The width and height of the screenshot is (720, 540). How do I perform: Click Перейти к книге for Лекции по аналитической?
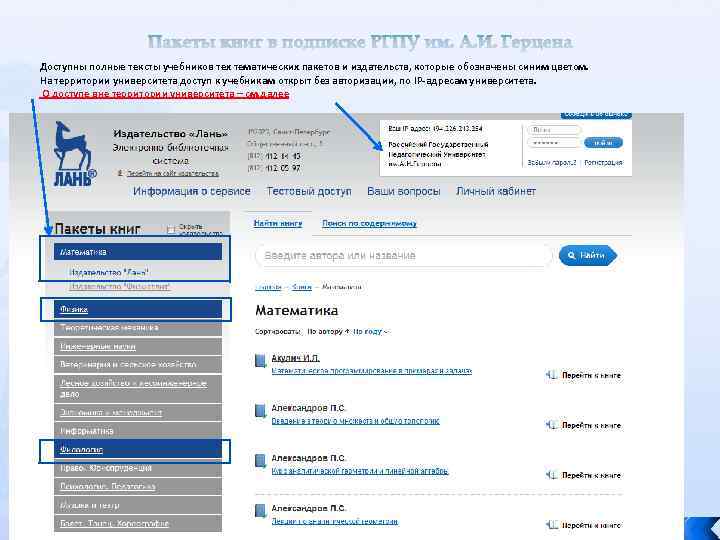point(591,525)
